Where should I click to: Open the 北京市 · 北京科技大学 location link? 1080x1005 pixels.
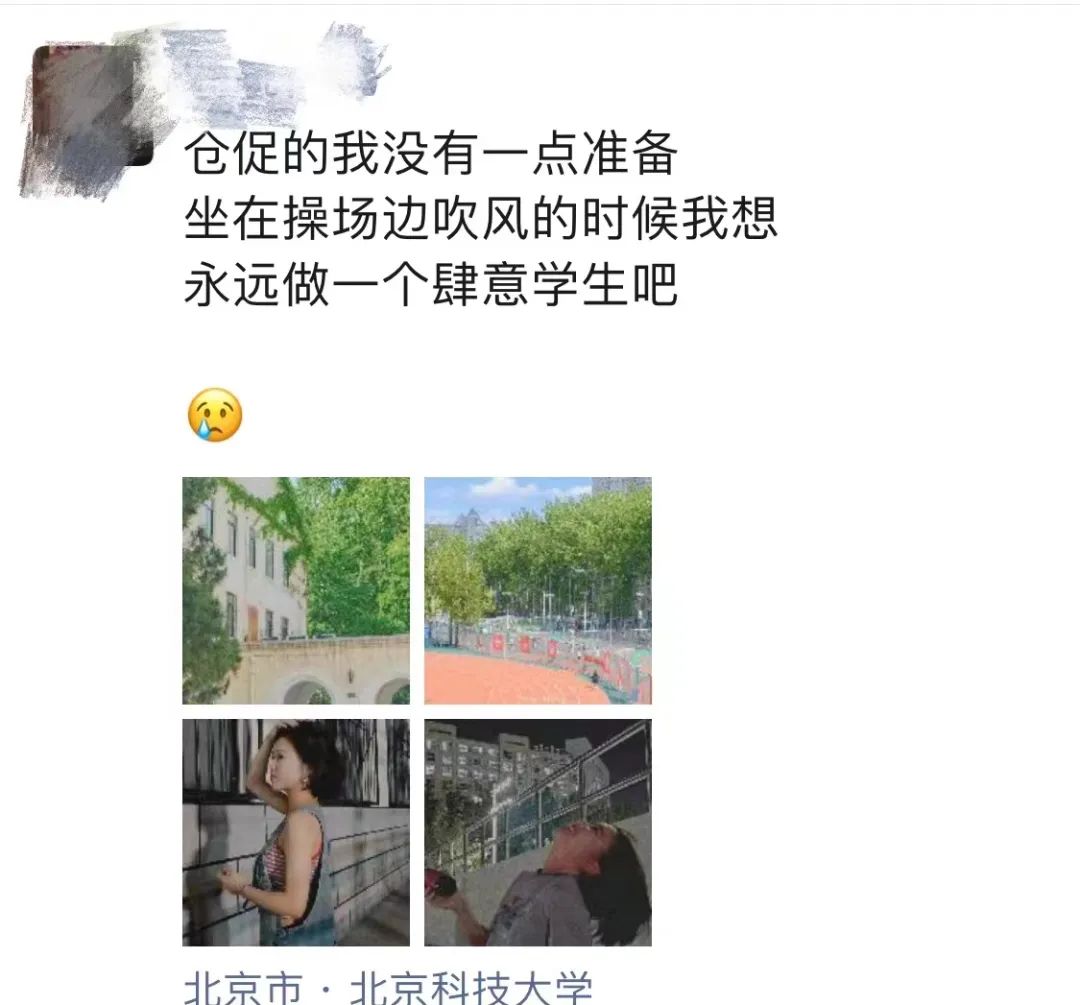point(388,988)
